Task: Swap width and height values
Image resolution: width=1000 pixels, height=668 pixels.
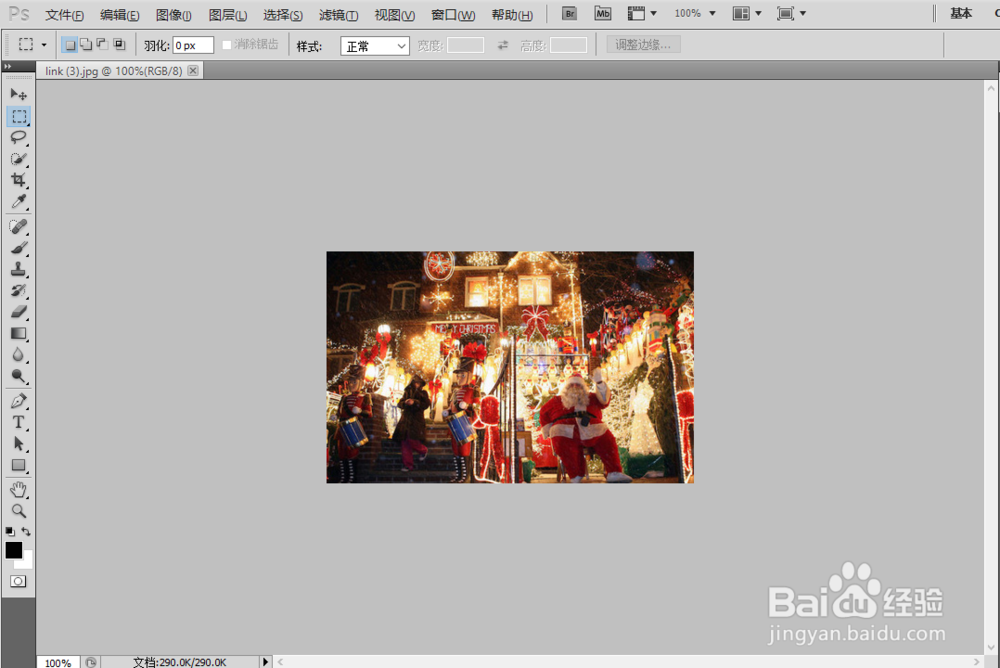Action: click(x=503, y=45)
